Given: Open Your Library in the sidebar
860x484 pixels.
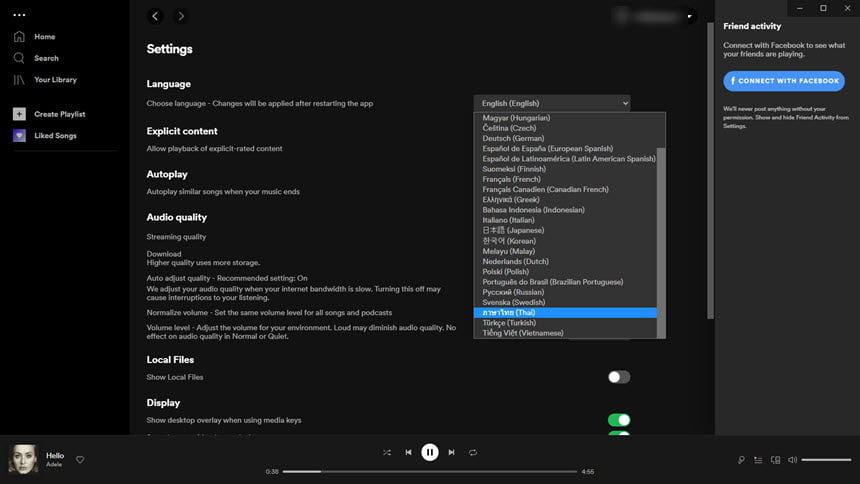Looking at the screenshot, I should click(x=55, y=80).
